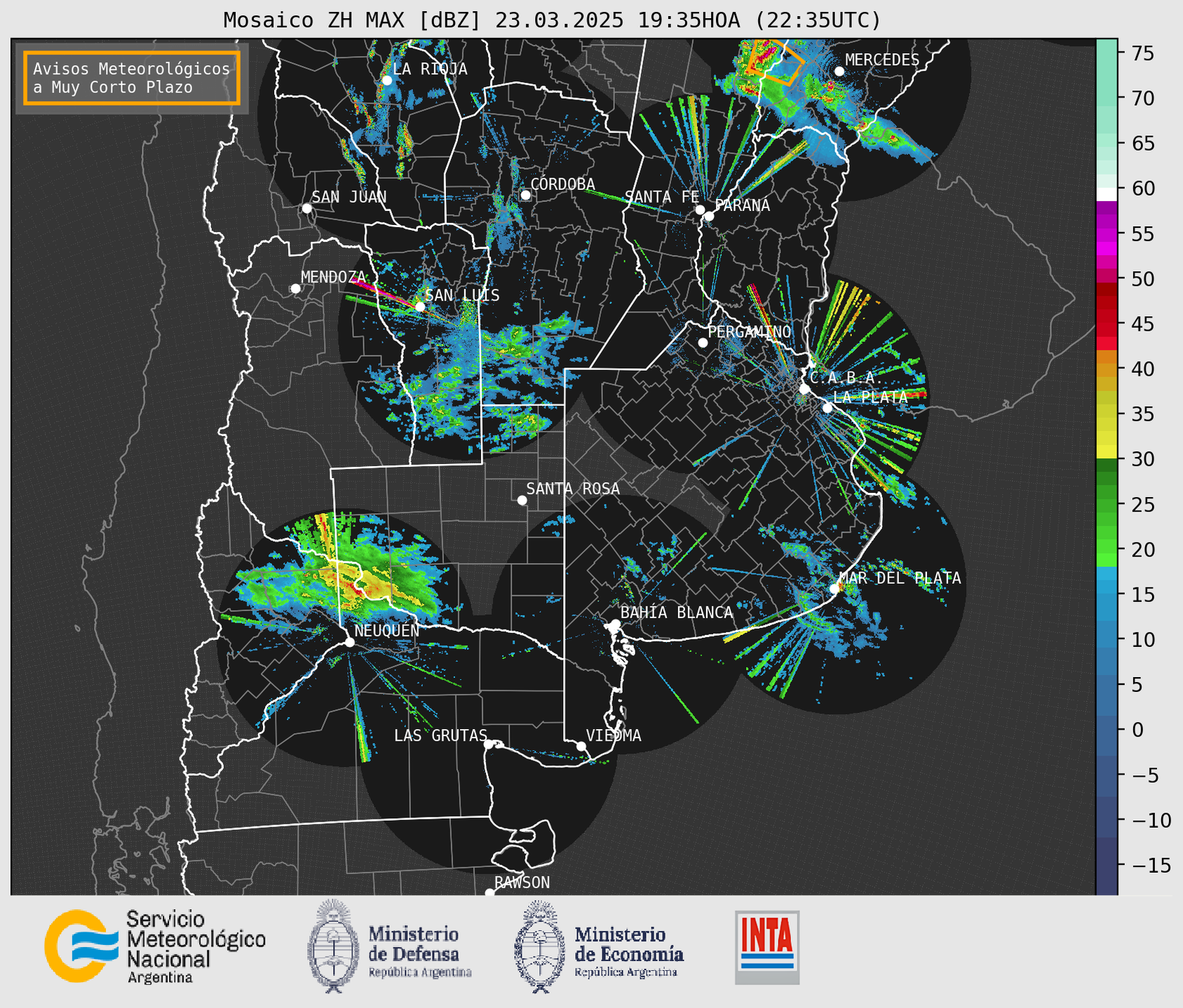Viewport: 1183px width, 1008px height.
Task: Click the 'BAHÍA BLANCA' label text
Action: (x=677, y=613)
